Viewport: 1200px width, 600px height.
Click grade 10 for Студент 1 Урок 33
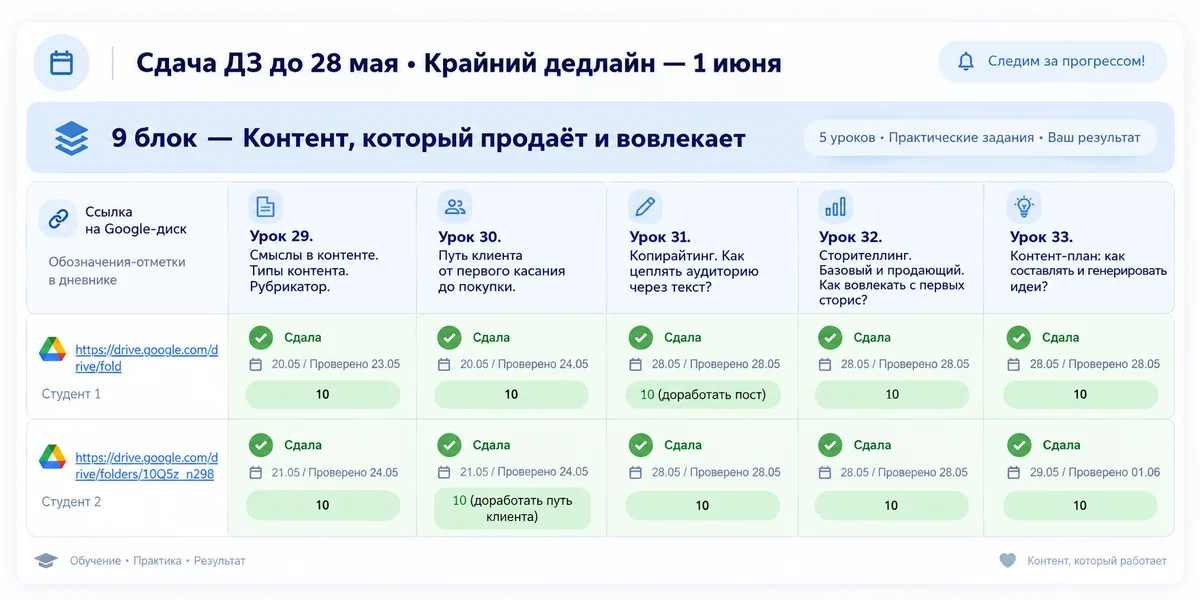[x=1080, y=395]
